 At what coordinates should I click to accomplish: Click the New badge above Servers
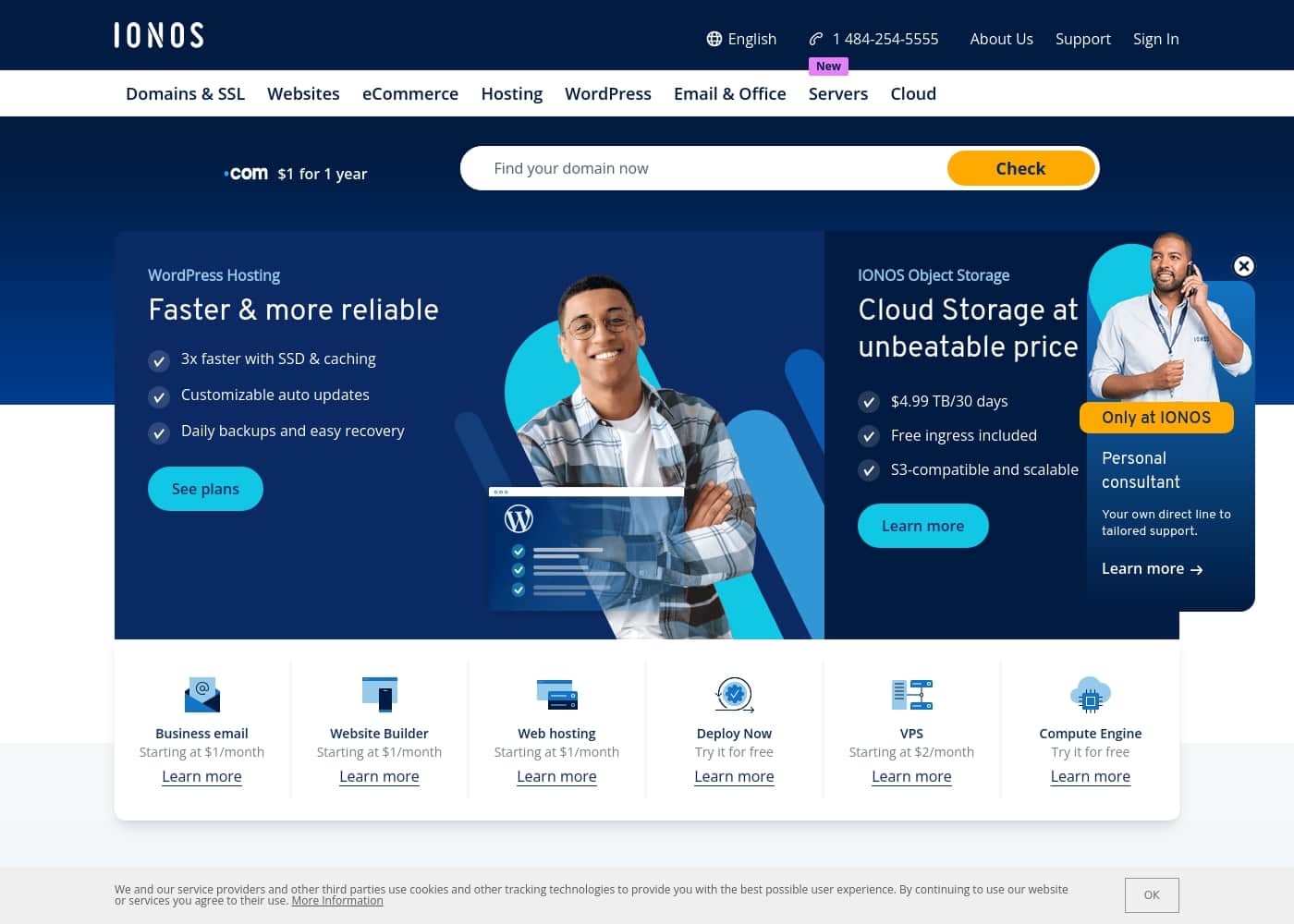tap(828, 66)
